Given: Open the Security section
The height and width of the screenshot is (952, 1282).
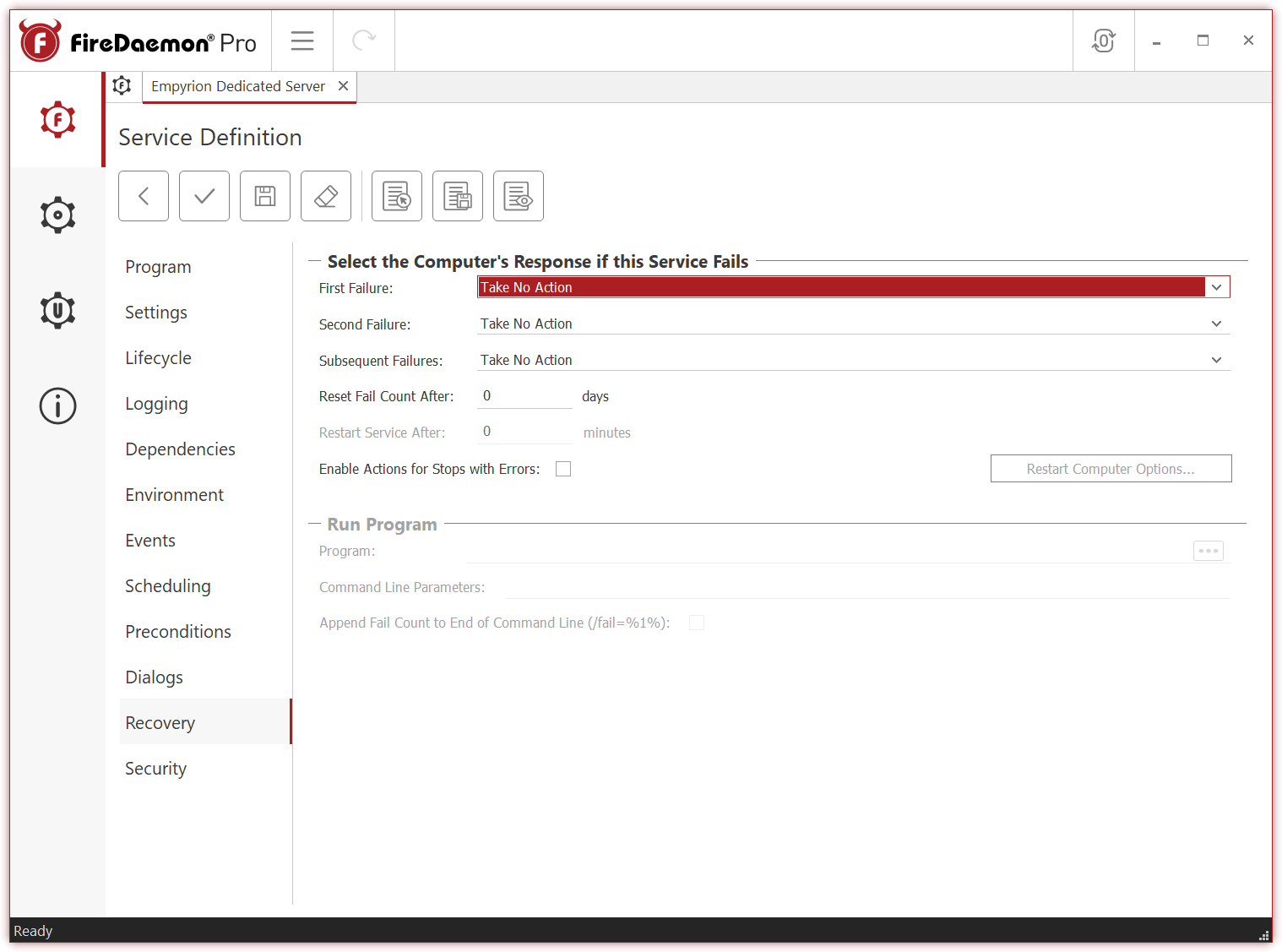Looking at the screenshot, I should (x=205, y=769).
